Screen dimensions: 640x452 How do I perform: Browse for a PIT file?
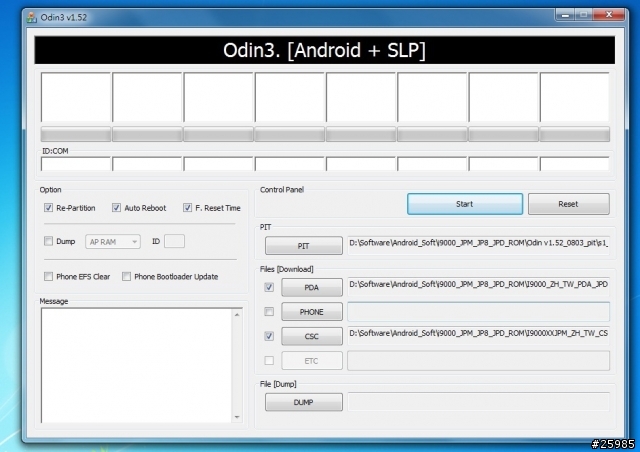pyautogui.click(x=304, y=246)
